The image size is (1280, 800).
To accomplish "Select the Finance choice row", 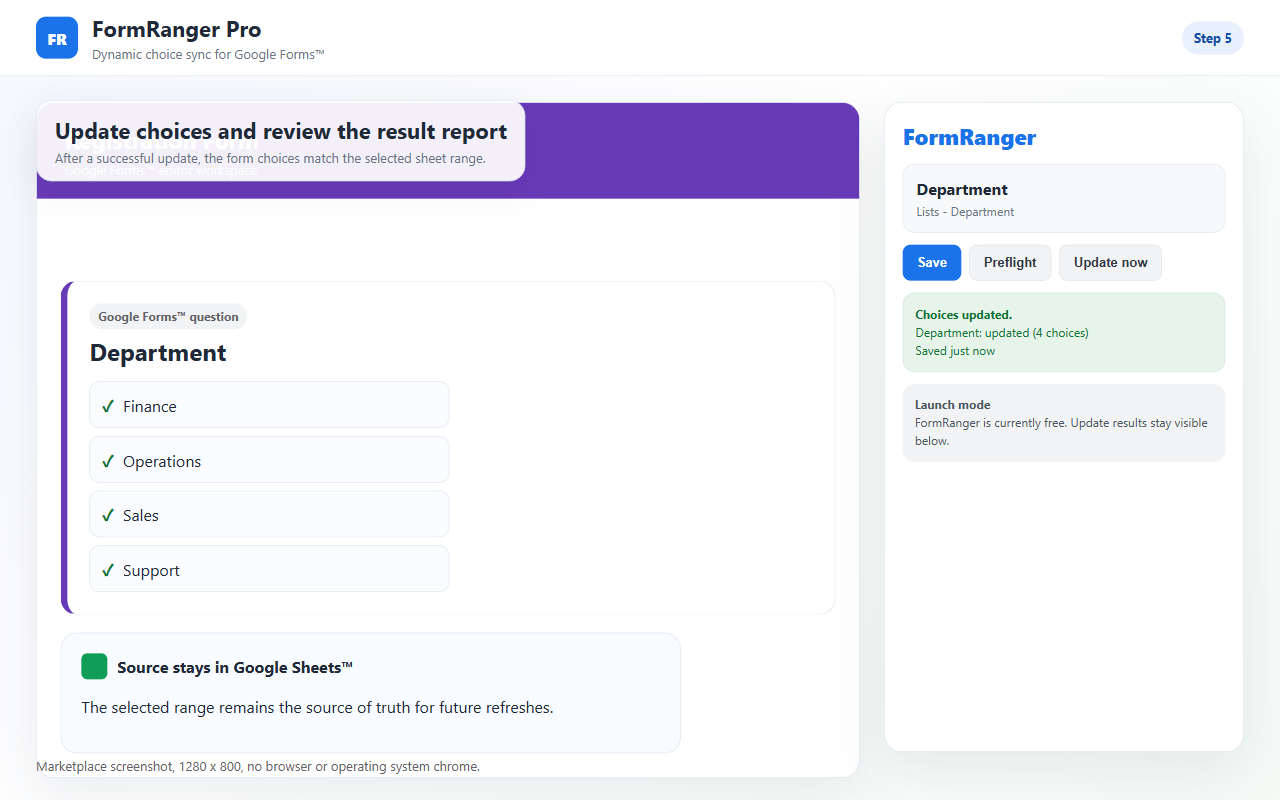I will (x=269, y=405).
